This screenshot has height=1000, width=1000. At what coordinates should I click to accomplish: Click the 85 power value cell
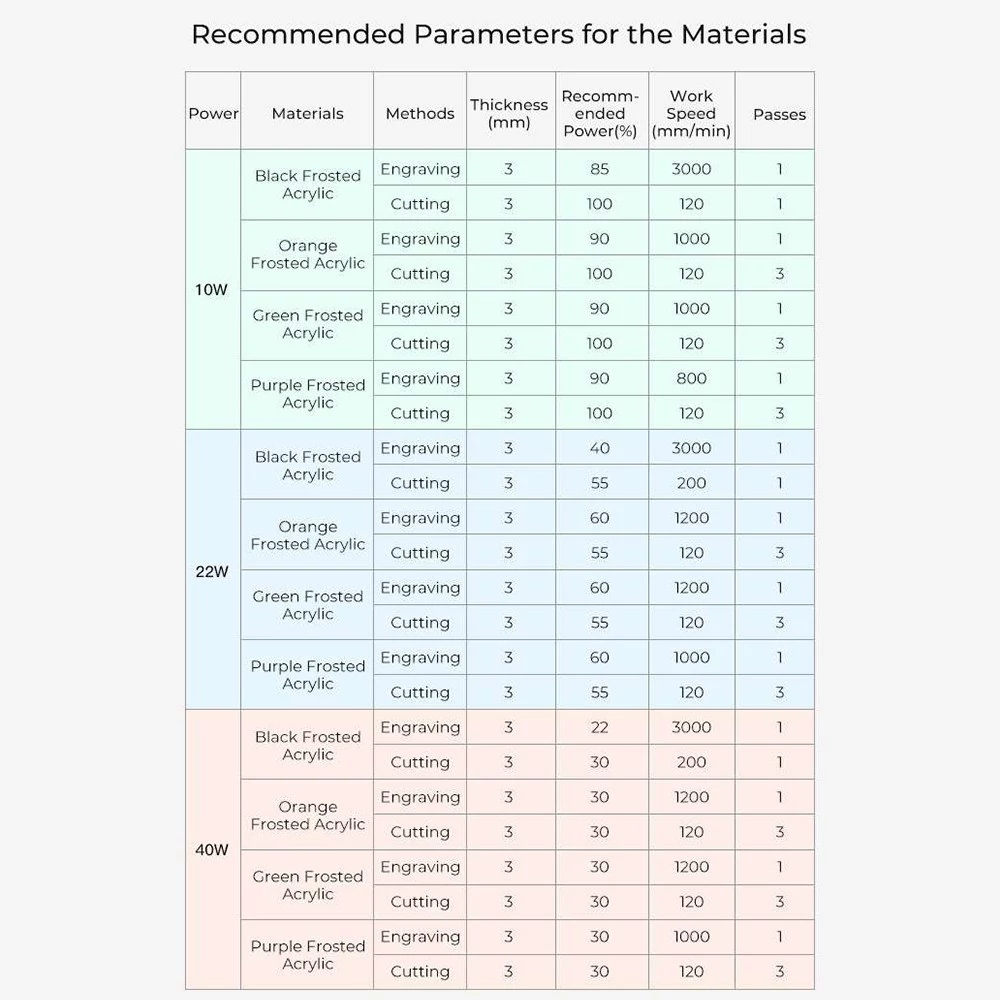600,169
